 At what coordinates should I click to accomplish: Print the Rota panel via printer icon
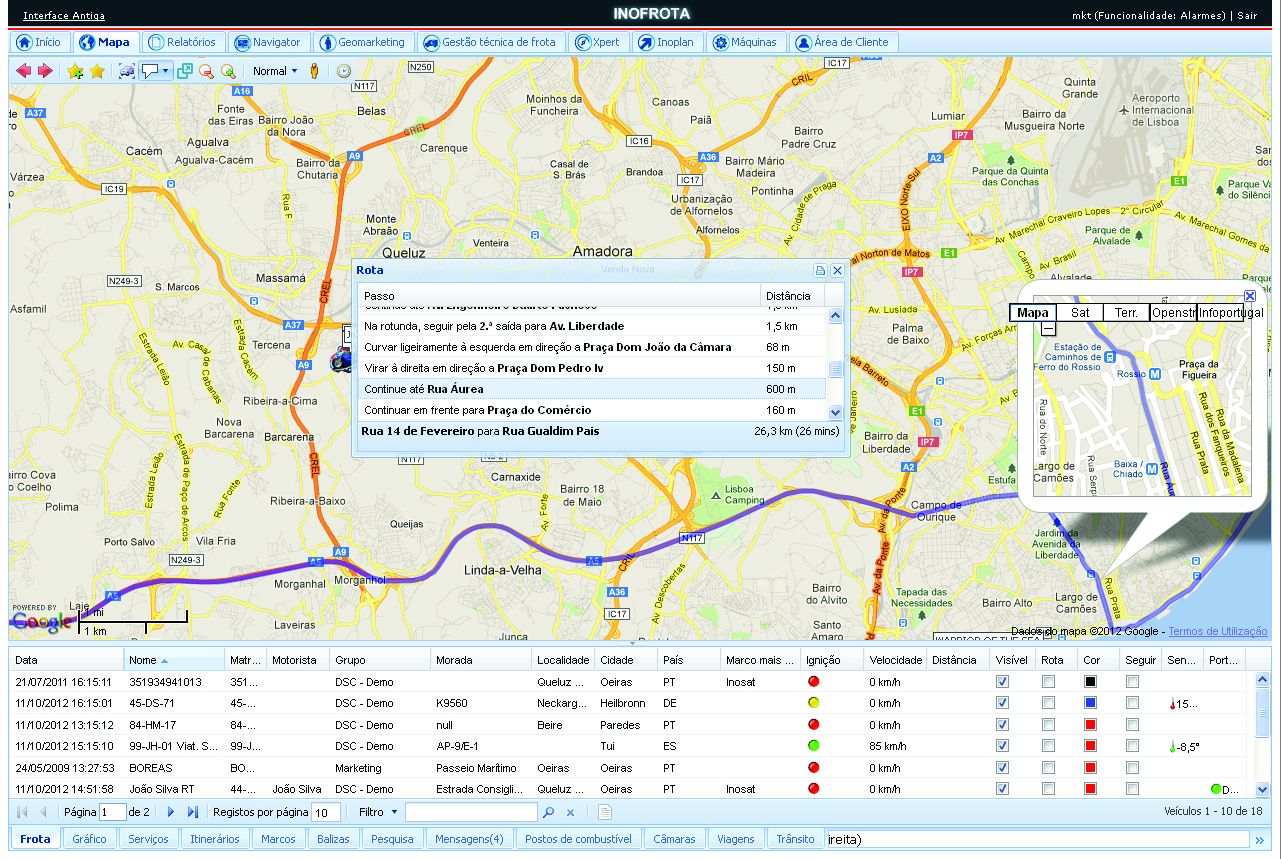pos(820,270)
